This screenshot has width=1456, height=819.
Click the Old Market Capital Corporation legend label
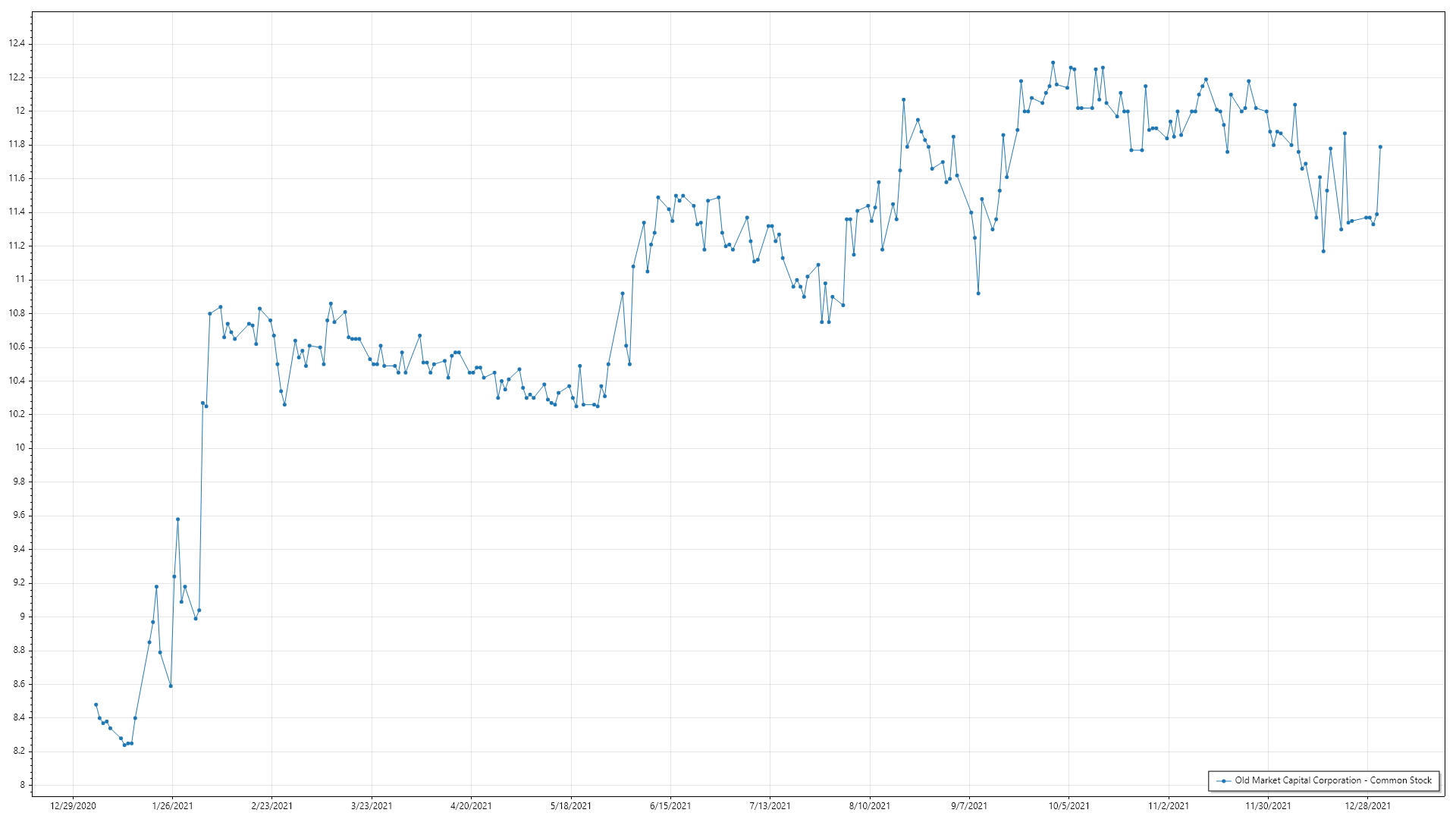(x=1332, y=780)
